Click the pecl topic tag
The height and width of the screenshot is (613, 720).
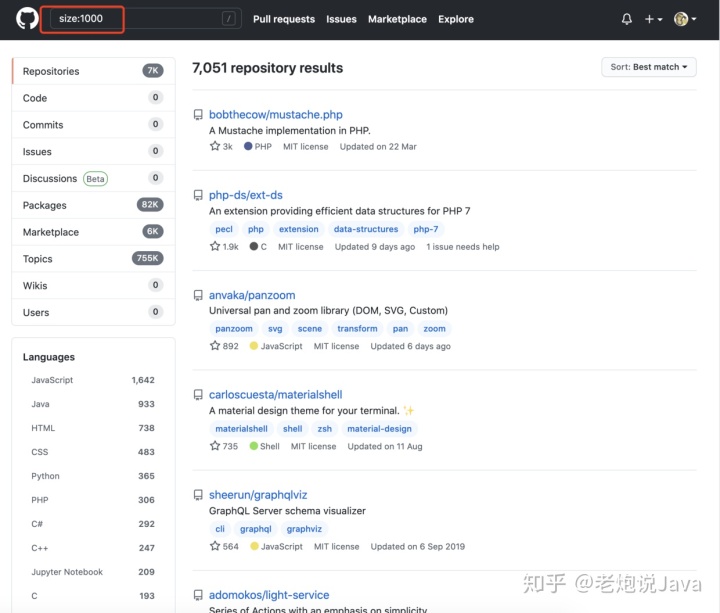[224, 229]
